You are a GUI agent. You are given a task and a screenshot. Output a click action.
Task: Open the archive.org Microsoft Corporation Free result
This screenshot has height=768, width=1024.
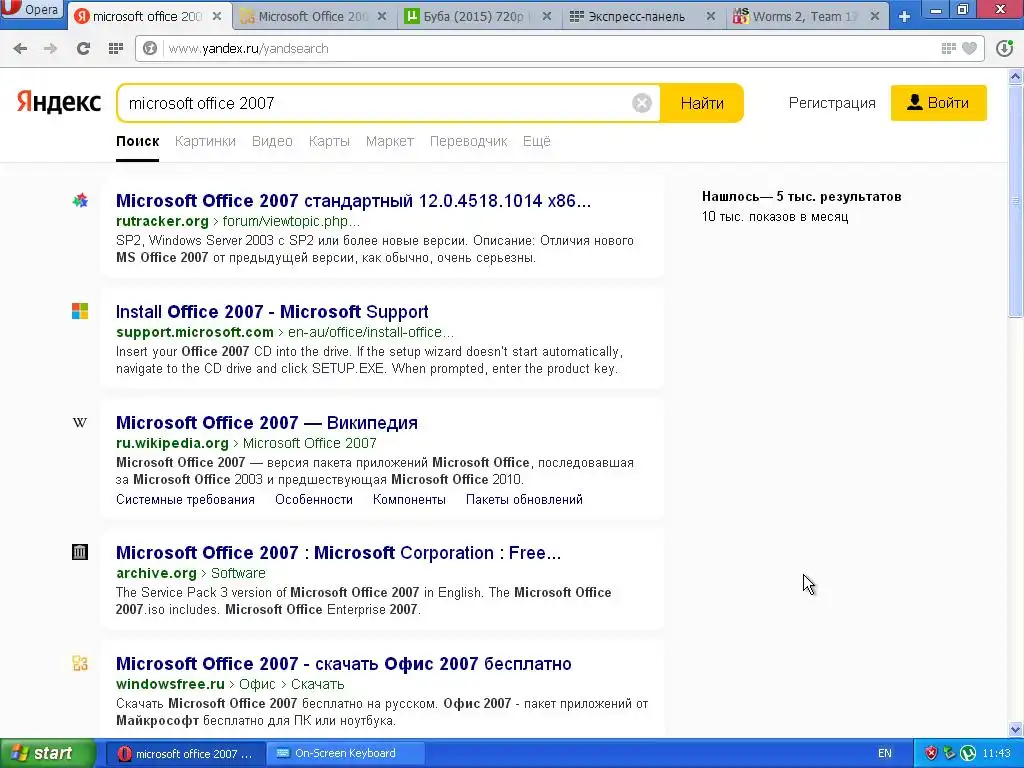pos(338,552)
